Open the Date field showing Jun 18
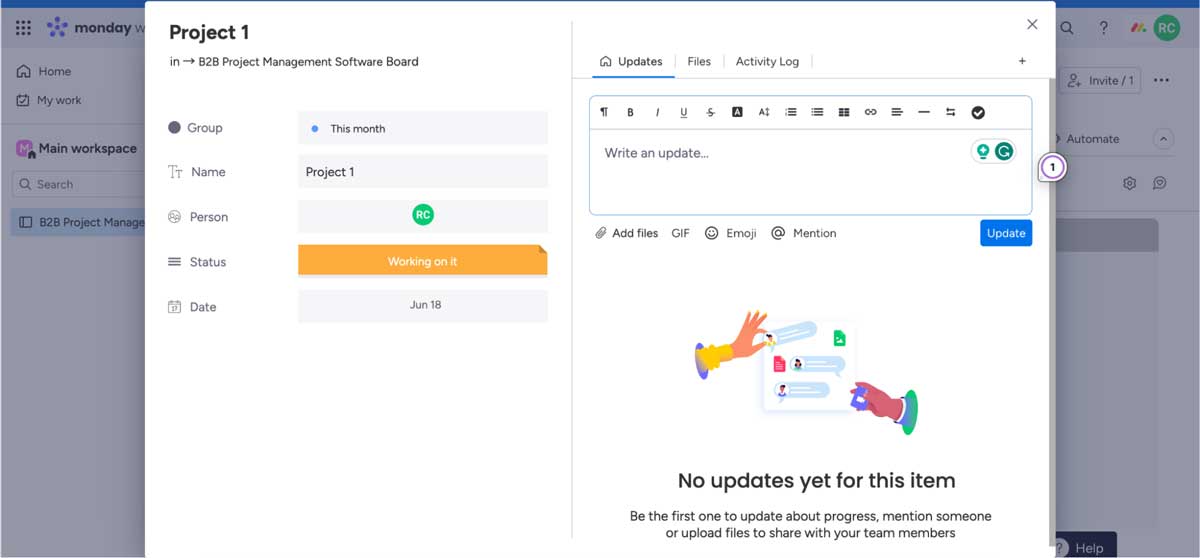Screen dimensions: 1200x558 coord(423,305)
